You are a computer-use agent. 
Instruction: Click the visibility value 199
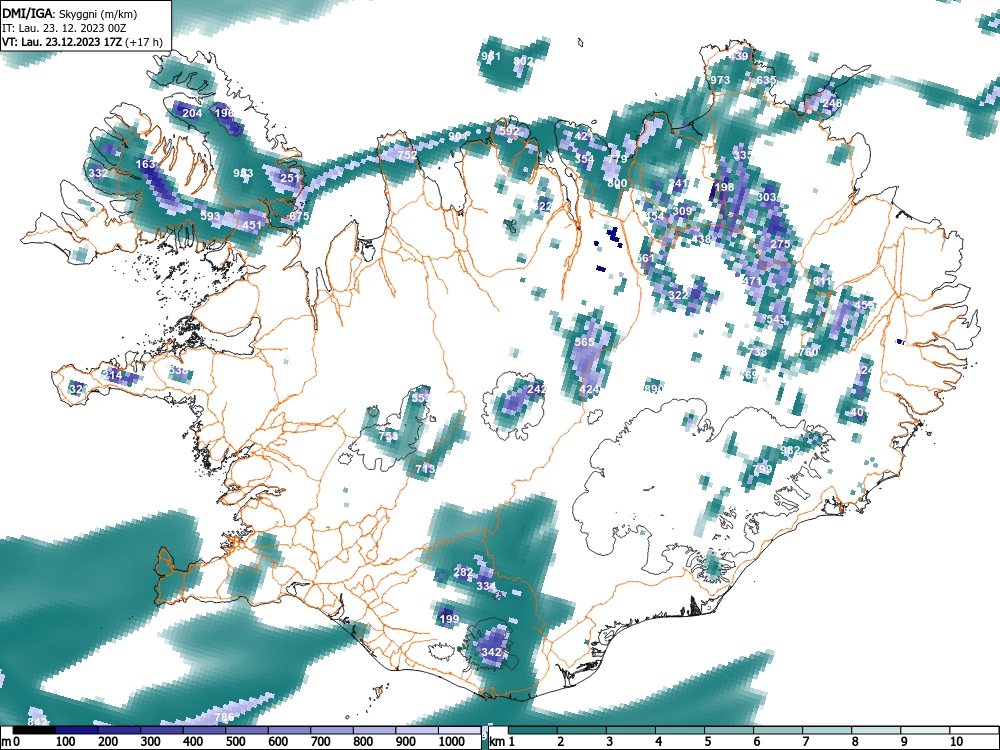point(449,619)
